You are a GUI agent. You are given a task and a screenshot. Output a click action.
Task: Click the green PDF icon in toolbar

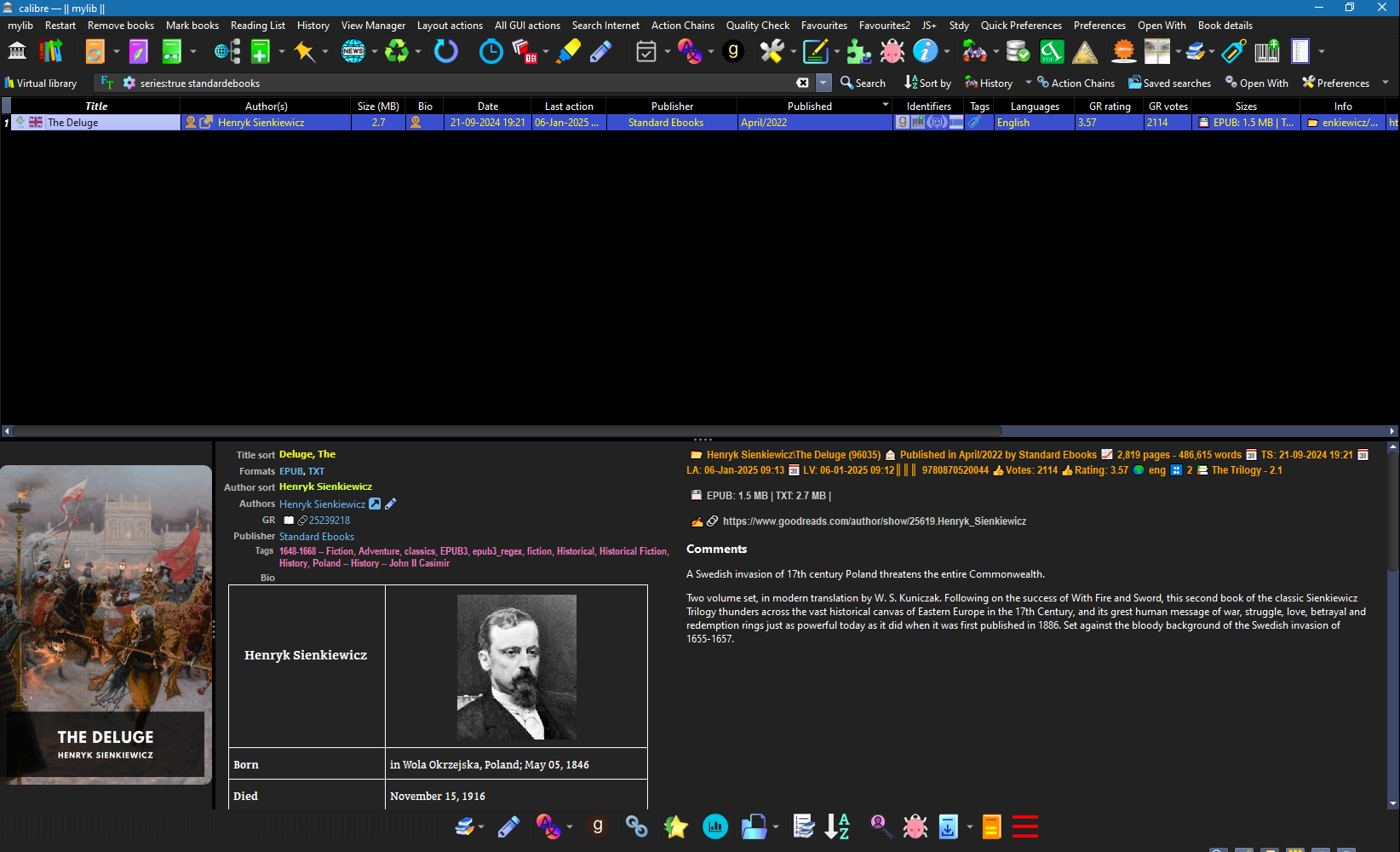1052,52
